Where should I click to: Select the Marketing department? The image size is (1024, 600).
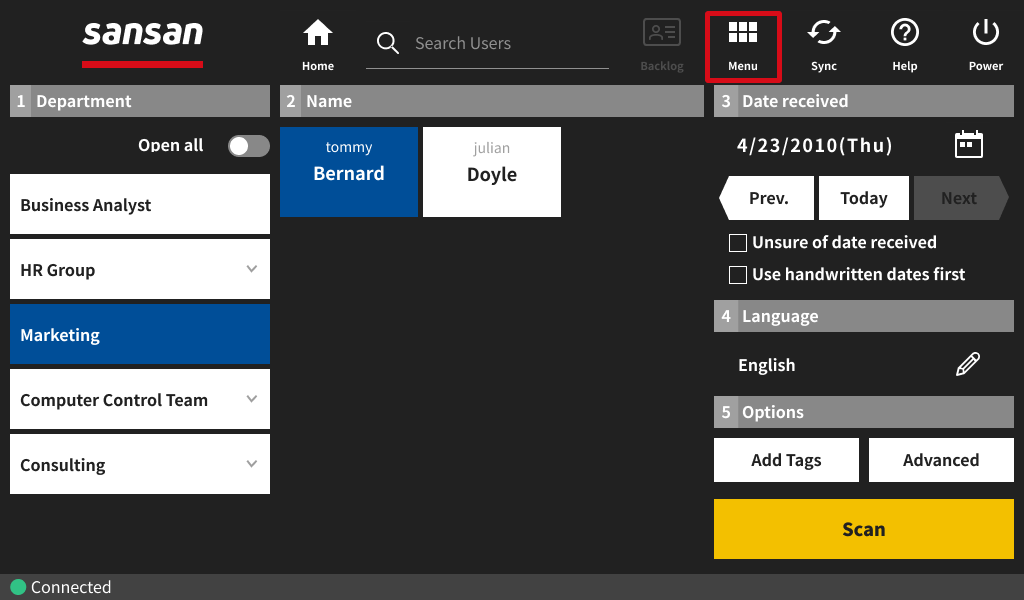coord(140,334)
